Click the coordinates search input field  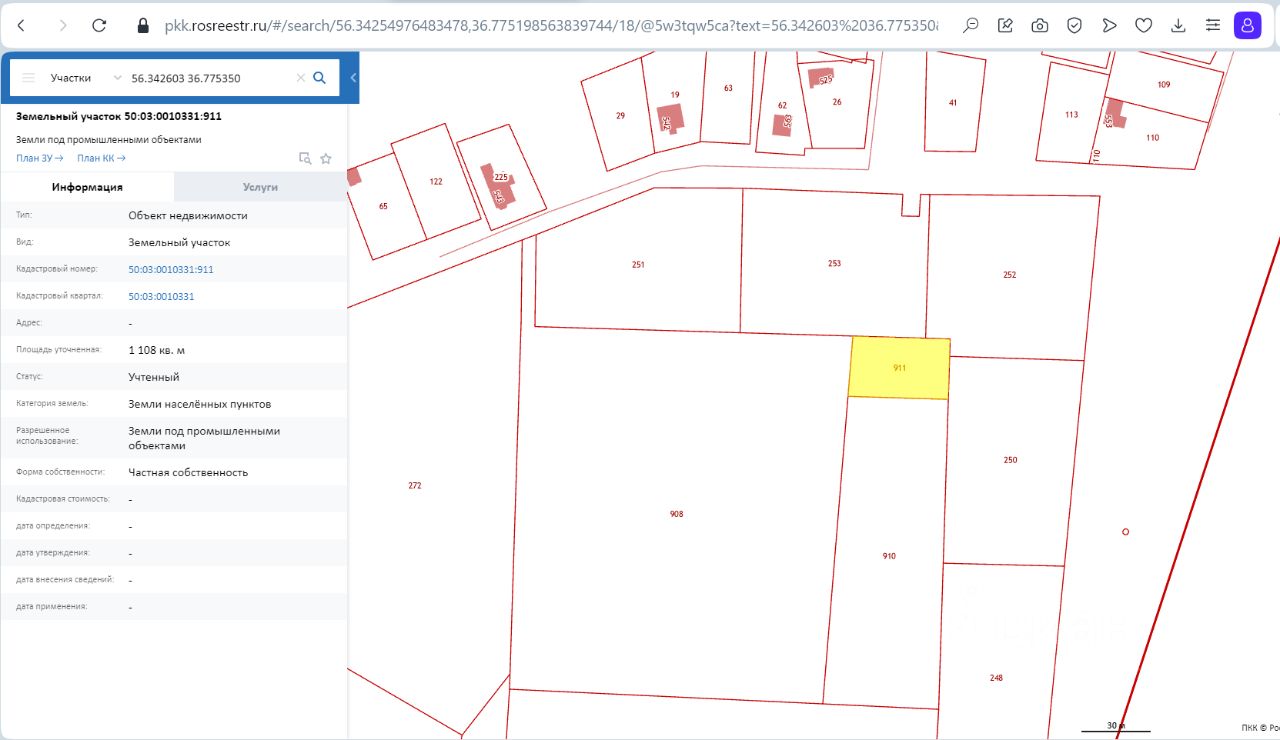(210, 78)
